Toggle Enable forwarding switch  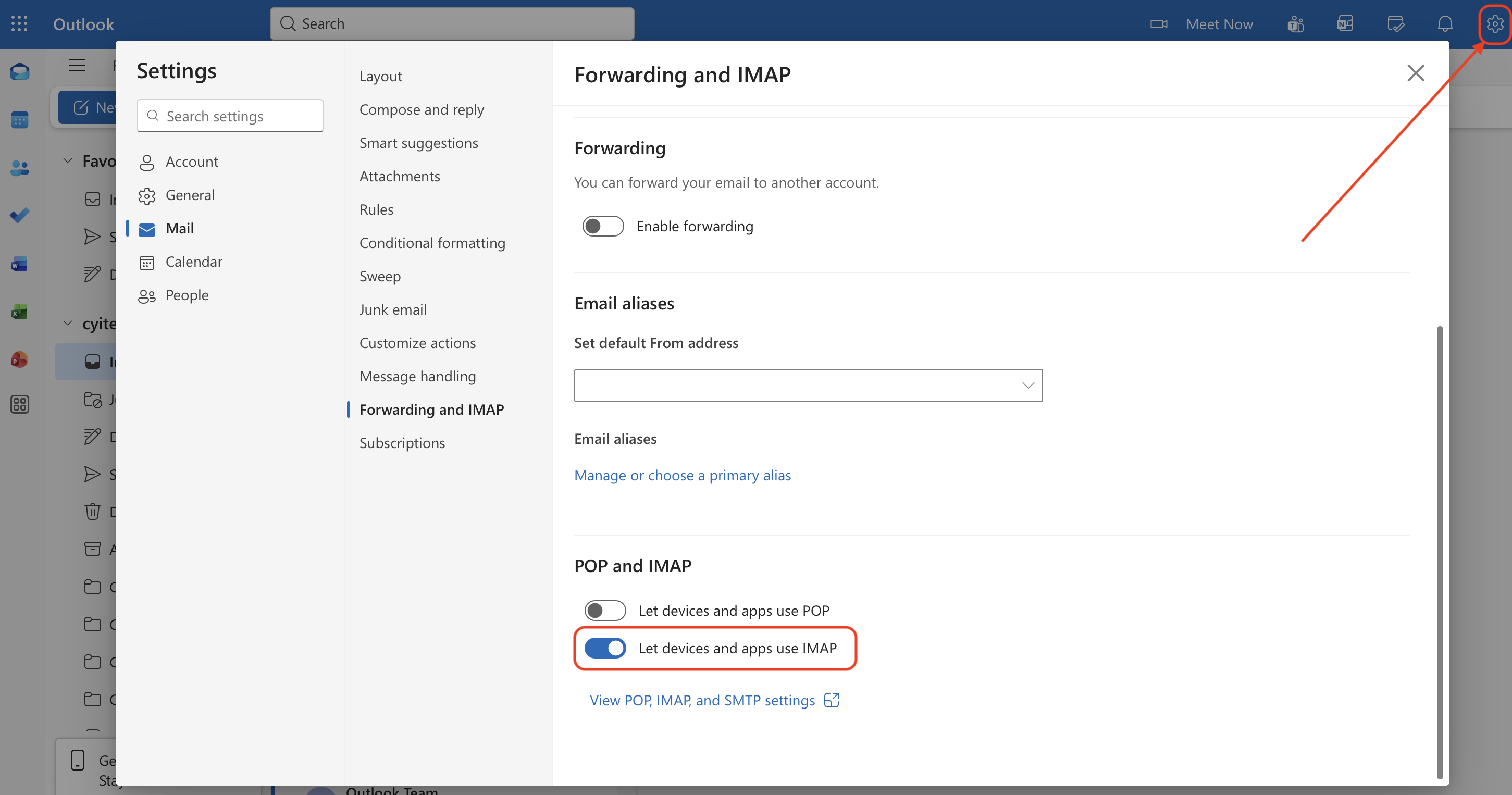(x=602, y=227)
